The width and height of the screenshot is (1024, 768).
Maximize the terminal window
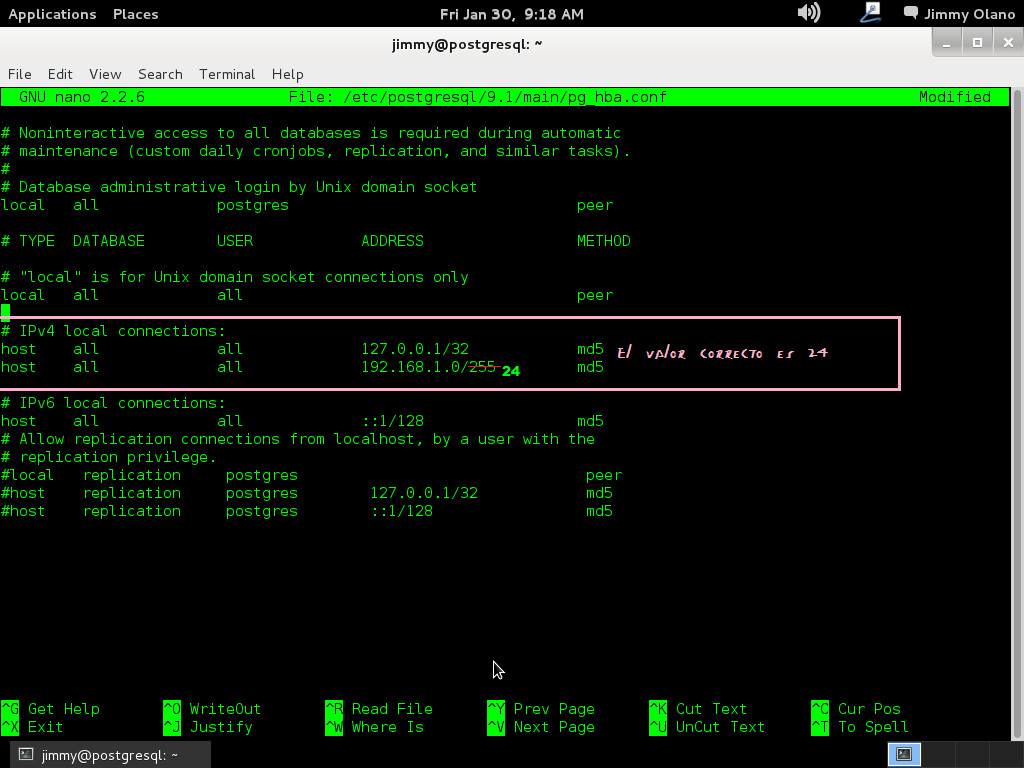[x=977, y=42]
